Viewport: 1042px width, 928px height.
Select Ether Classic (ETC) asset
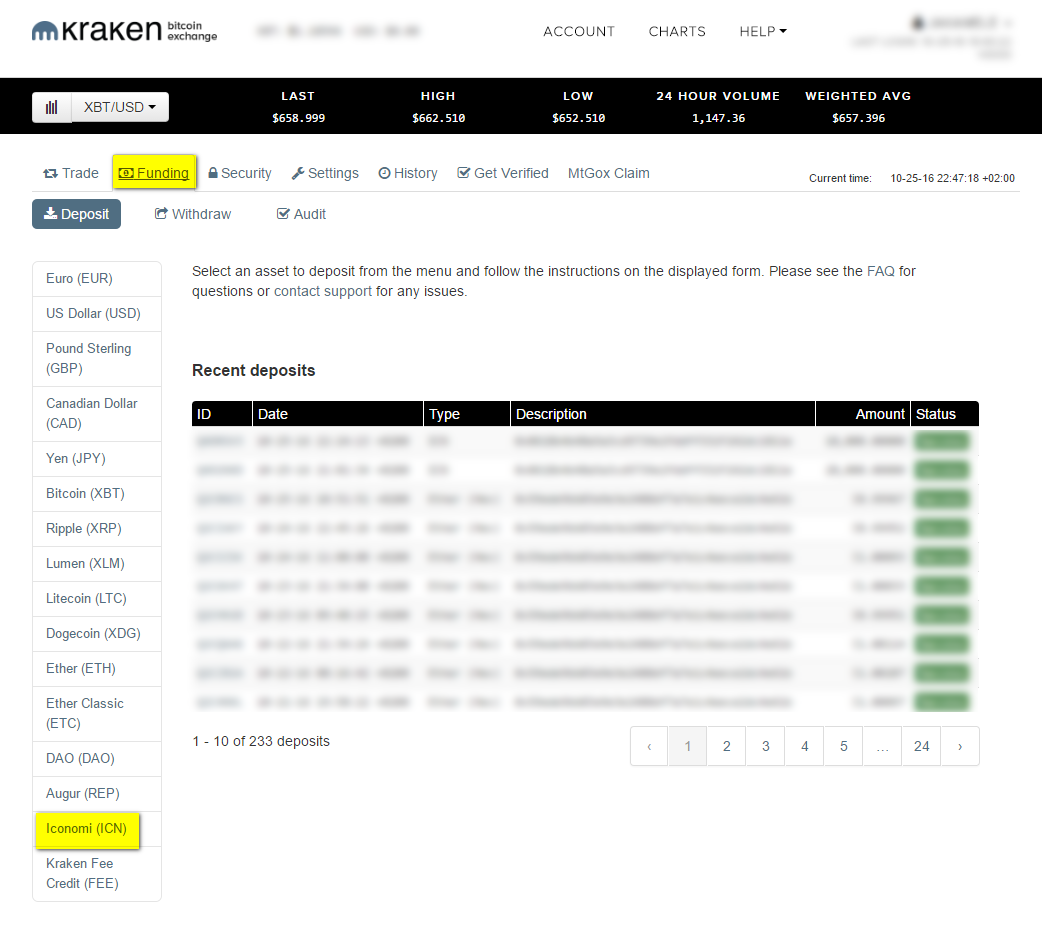point(97,714)
